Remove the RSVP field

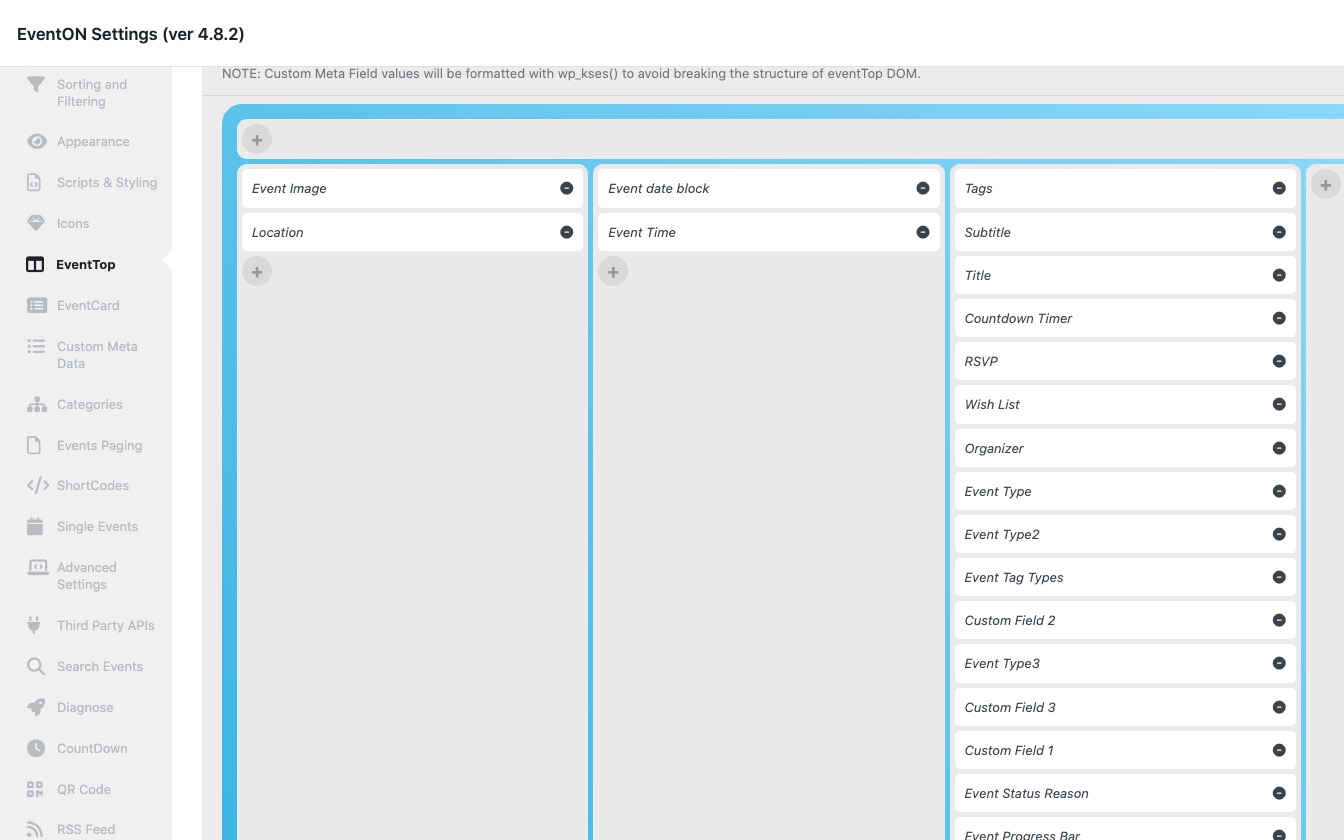(x=1279, y=361)
